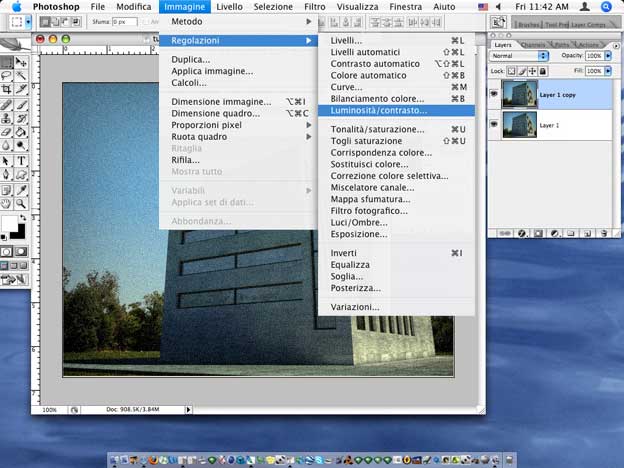Open the Opacity slider arrow
624x468 pixels.
[x=609, y=56]
